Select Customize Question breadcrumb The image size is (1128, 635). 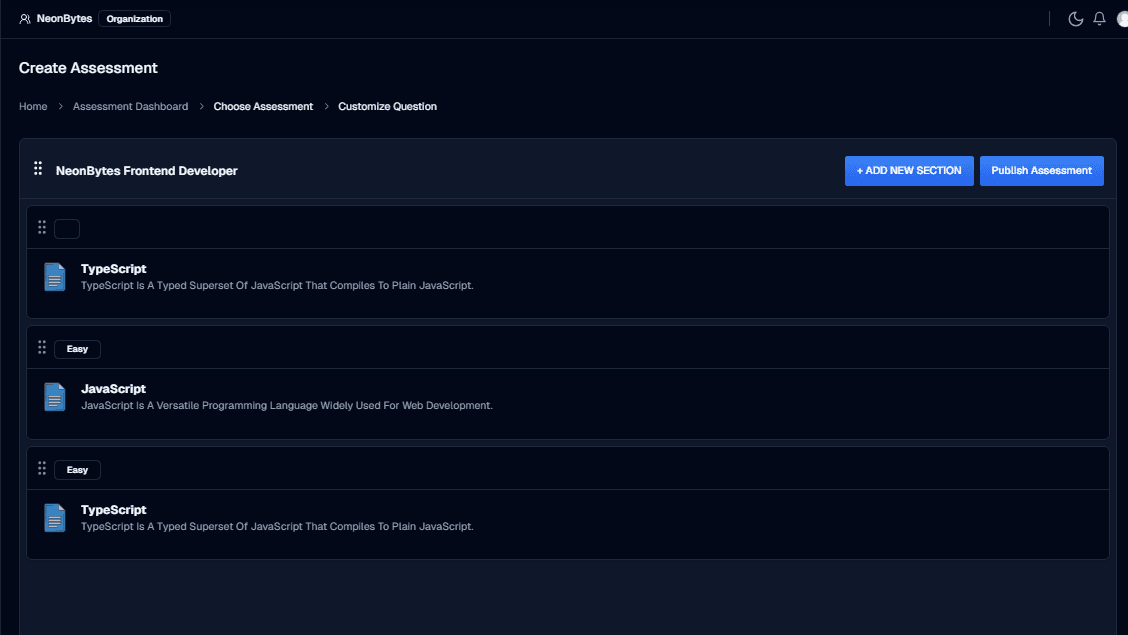tap(387, 106)
